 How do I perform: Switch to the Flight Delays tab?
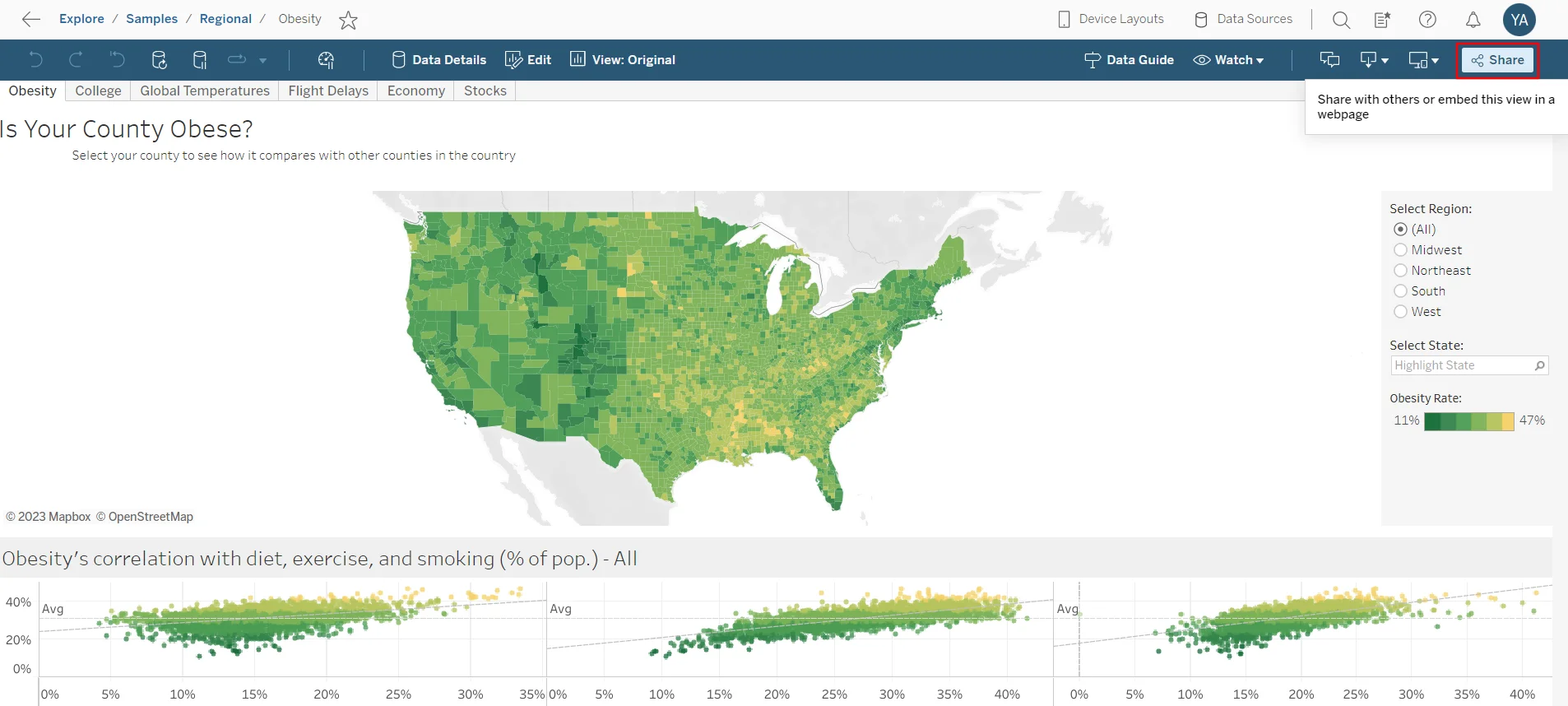click(x=328, y=91)
